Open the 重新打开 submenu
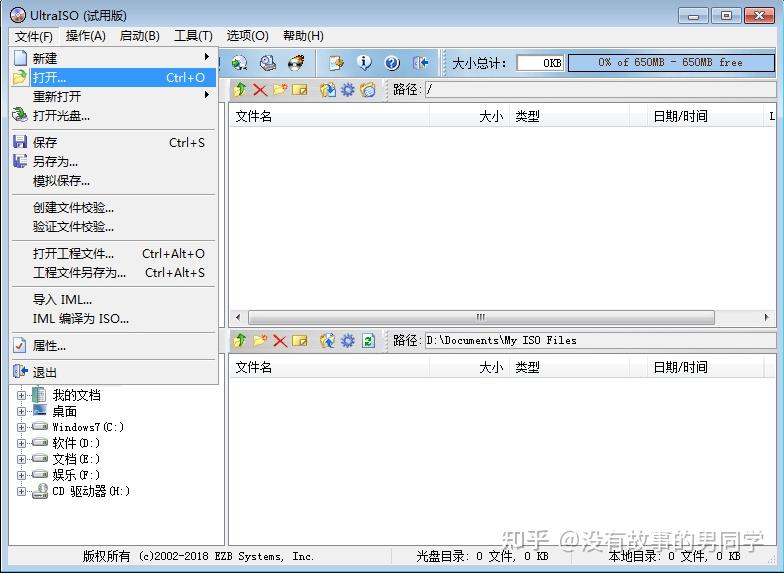The width and height of the screenshot is (784, 573). pos(114,96)
